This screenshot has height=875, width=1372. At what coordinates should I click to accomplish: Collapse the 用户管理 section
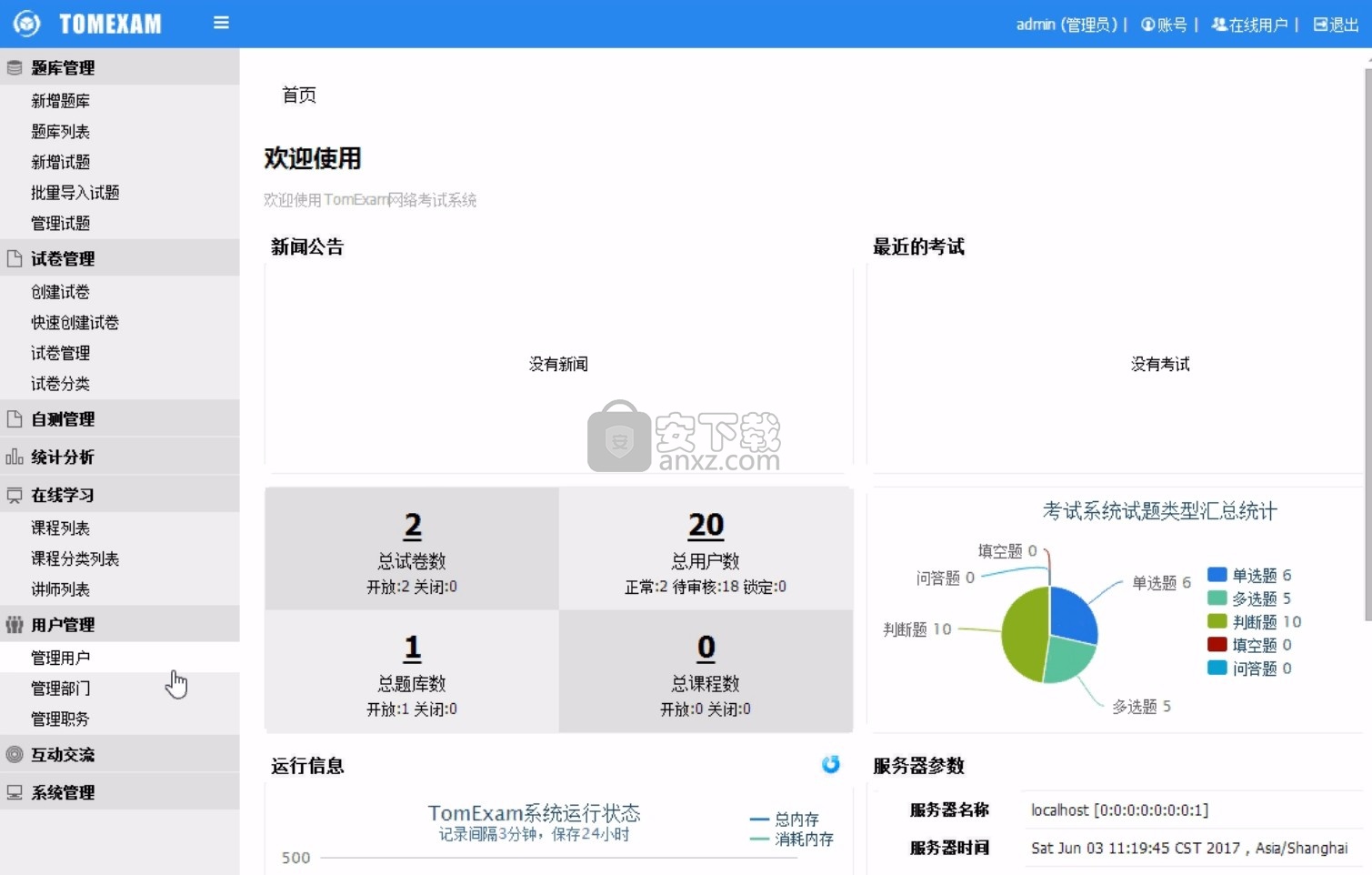click(x=120, y=624)
